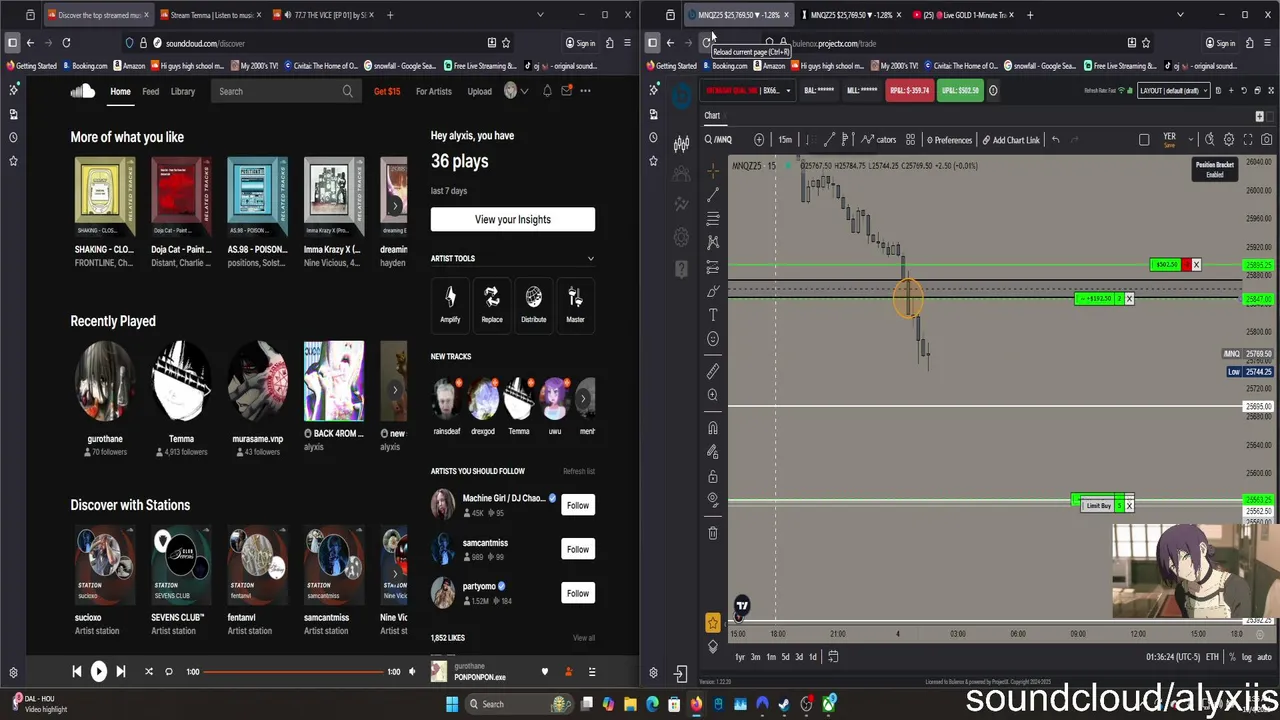This screenshot has width=1280, height=720.
Task: Like the PONPONPON.exe track with heart
Action: [545, 672]
